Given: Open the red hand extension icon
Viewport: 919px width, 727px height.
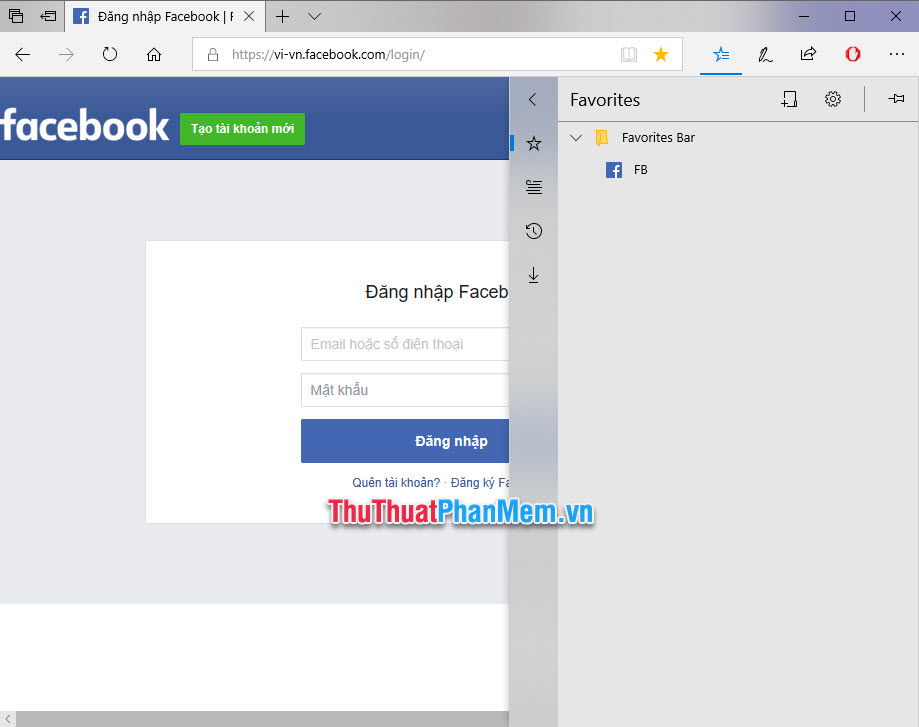Looking at the screenshot, I should (852, 54).
